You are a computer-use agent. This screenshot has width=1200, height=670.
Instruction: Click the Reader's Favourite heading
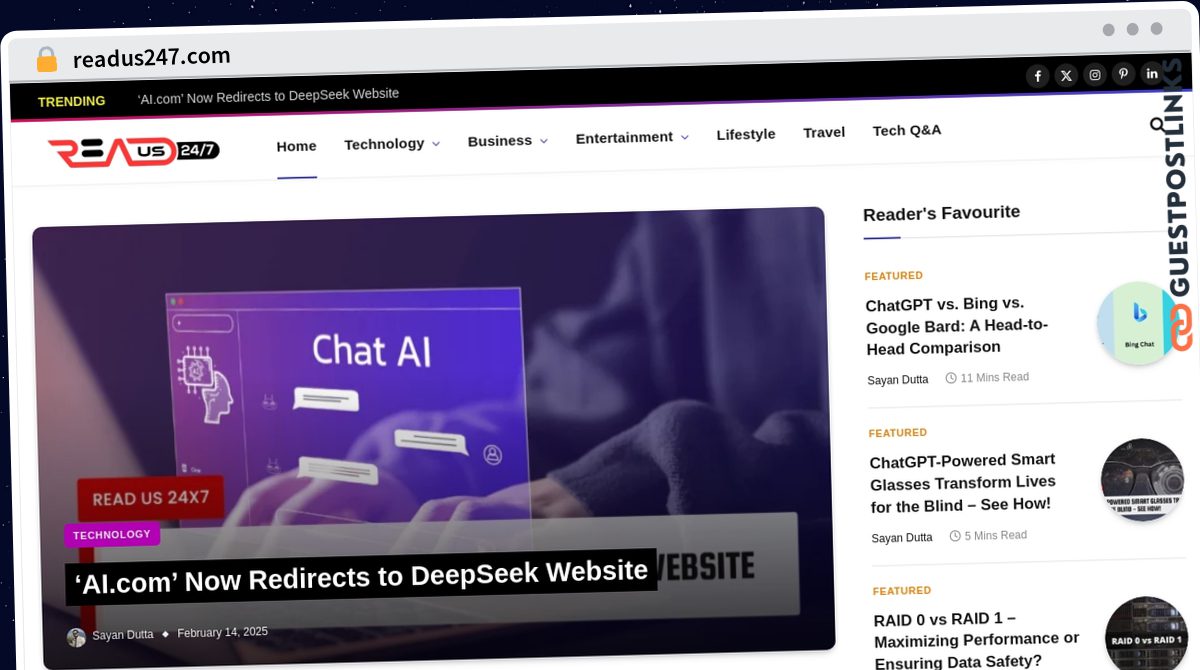942,213
